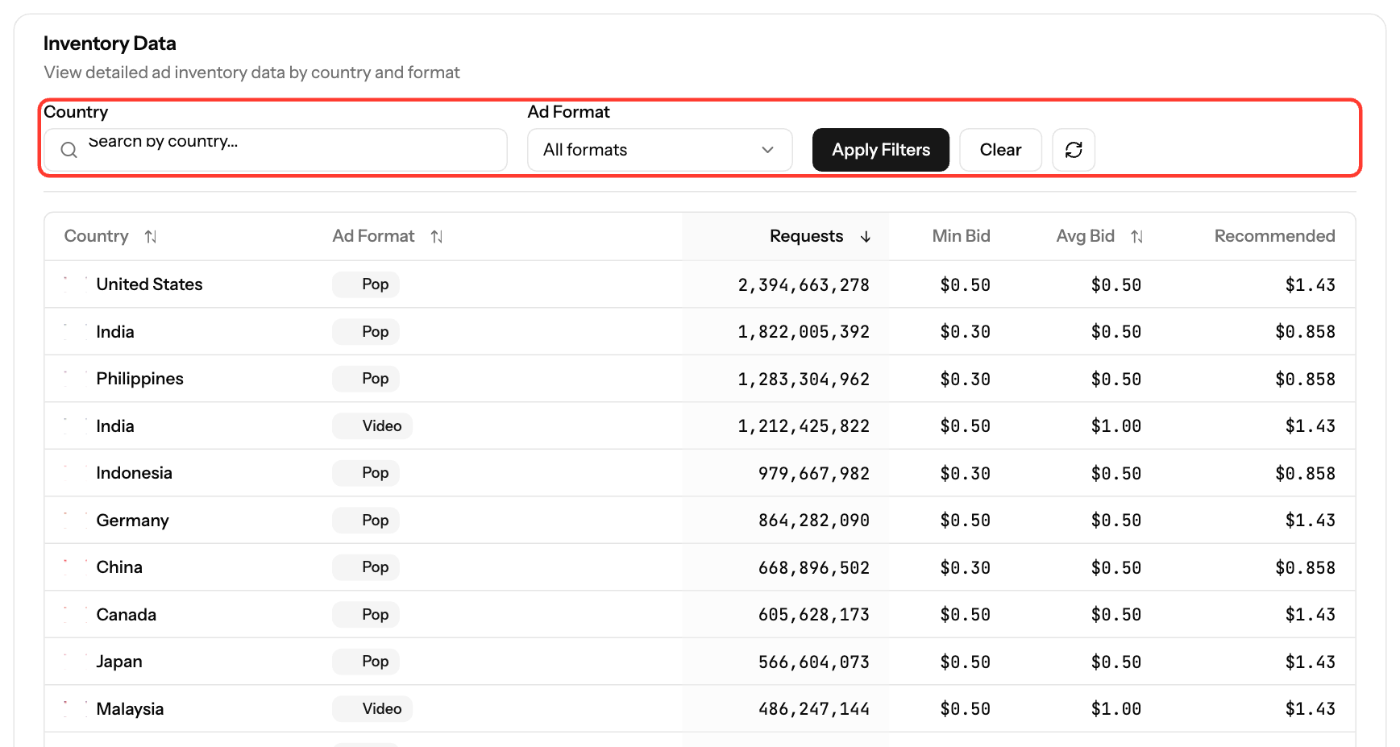Click the Min Bid column header
Image resolution: width=1400 pixels, height=747 pixels.
[x=961, y=236]
